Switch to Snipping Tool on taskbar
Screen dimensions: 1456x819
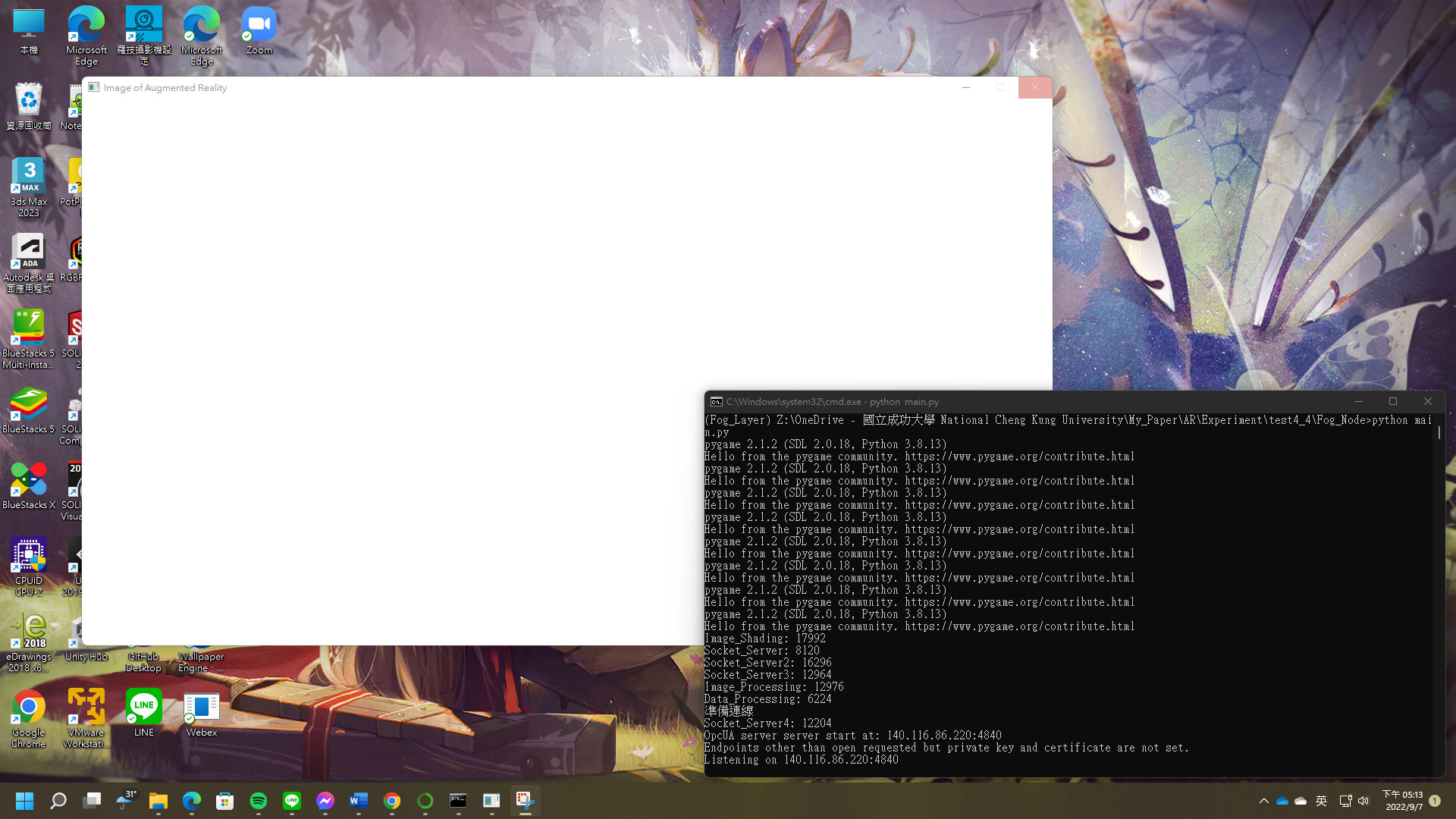pos(526,801)
